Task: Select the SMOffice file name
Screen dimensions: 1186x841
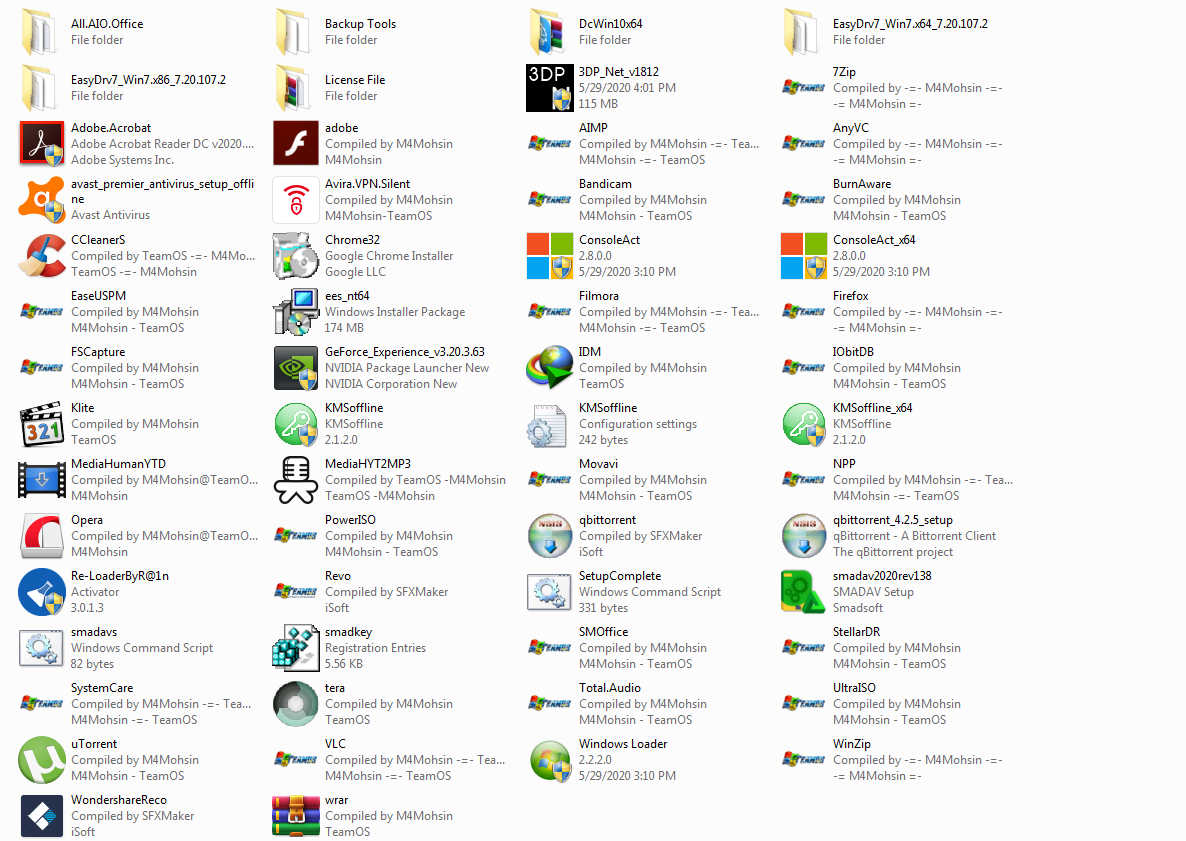Action: pos(604,632)
